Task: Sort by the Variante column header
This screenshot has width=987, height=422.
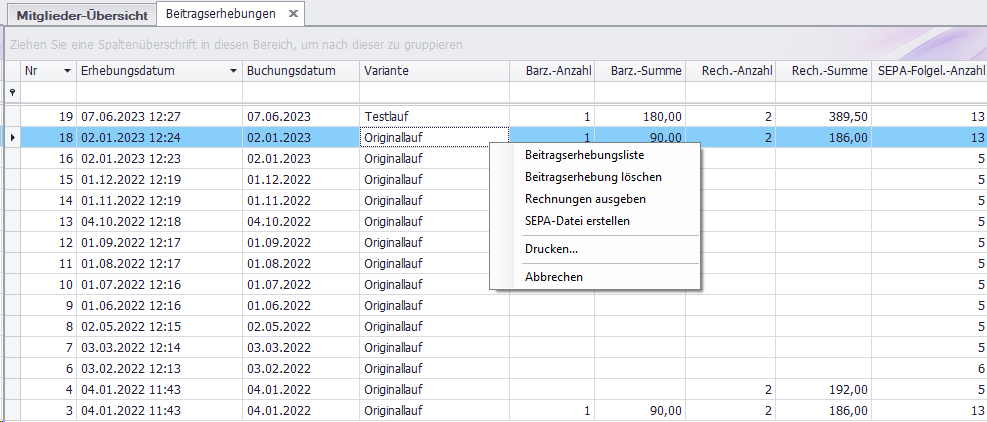Action: [x=432, y=71]
